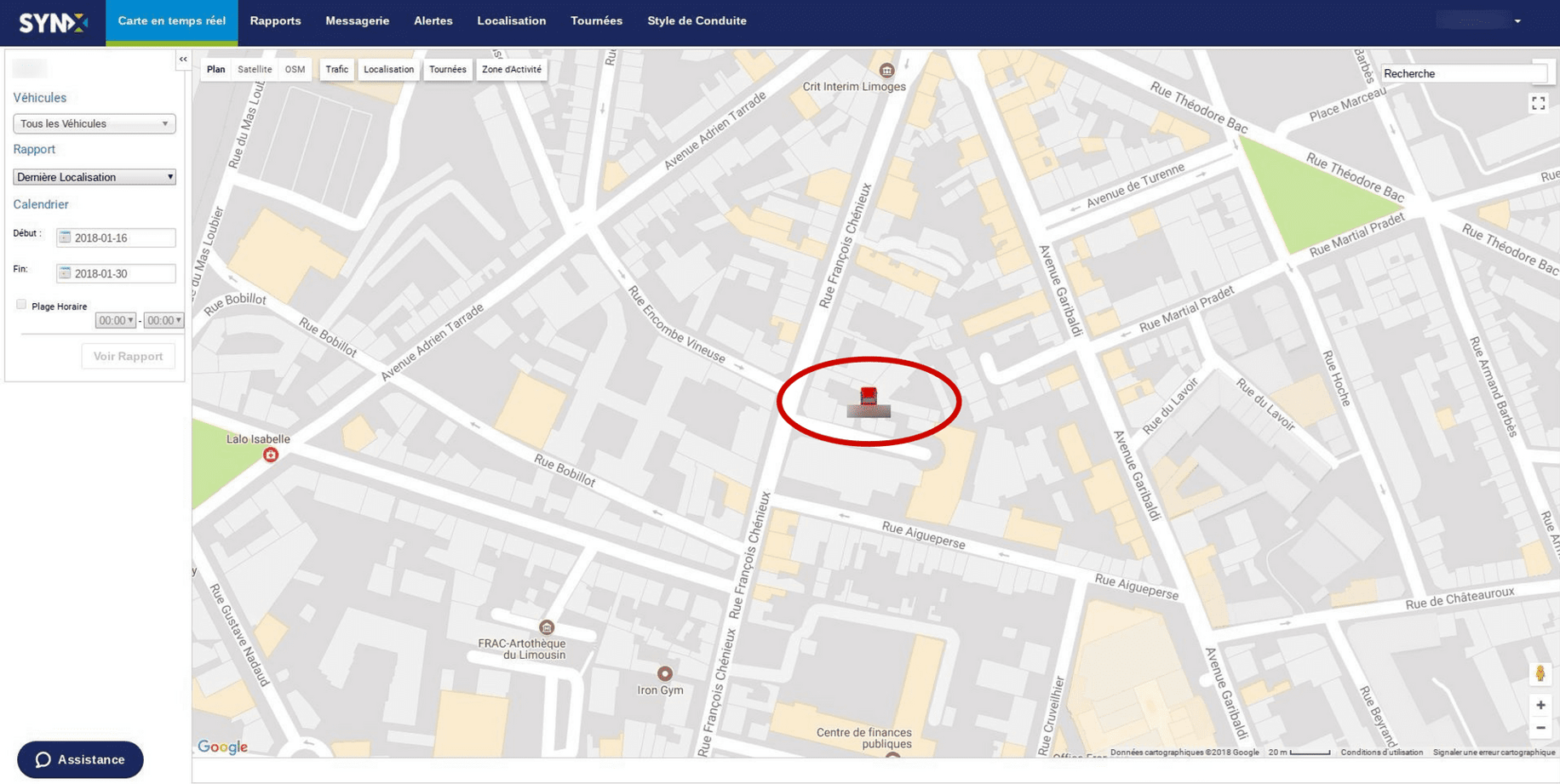Click the red vehicle marker
The height and width of the screenshot is (784, 1560).
[x=869, y=397]
